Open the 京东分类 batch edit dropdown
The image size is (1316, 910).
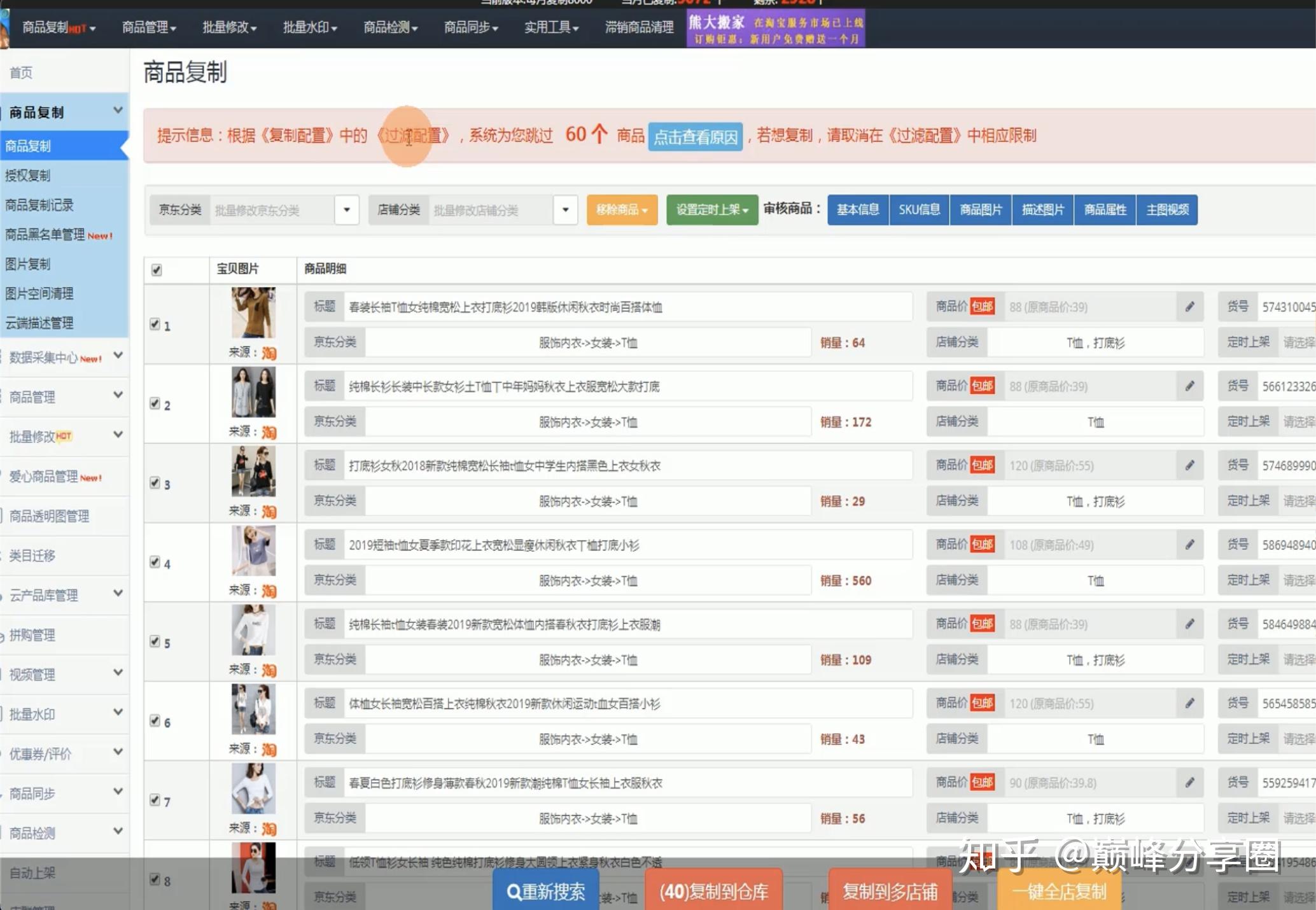pos(347,210)
